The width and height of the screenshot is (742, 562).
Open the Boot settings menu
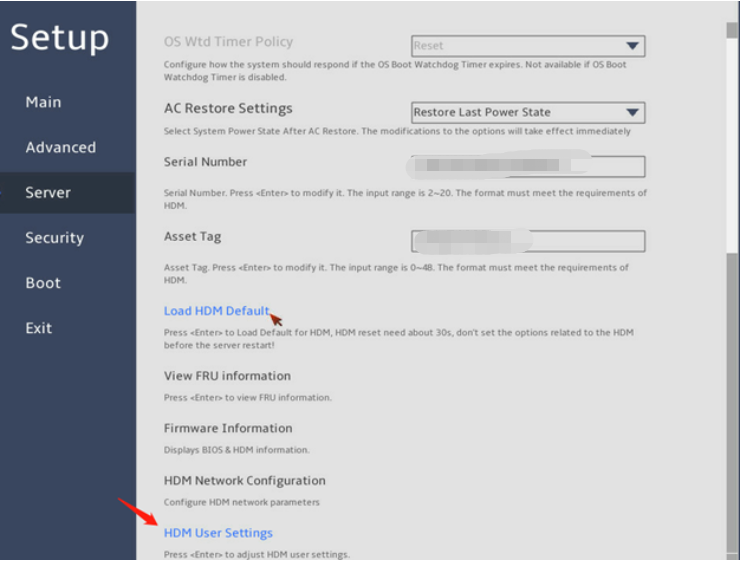pos(43,283)
